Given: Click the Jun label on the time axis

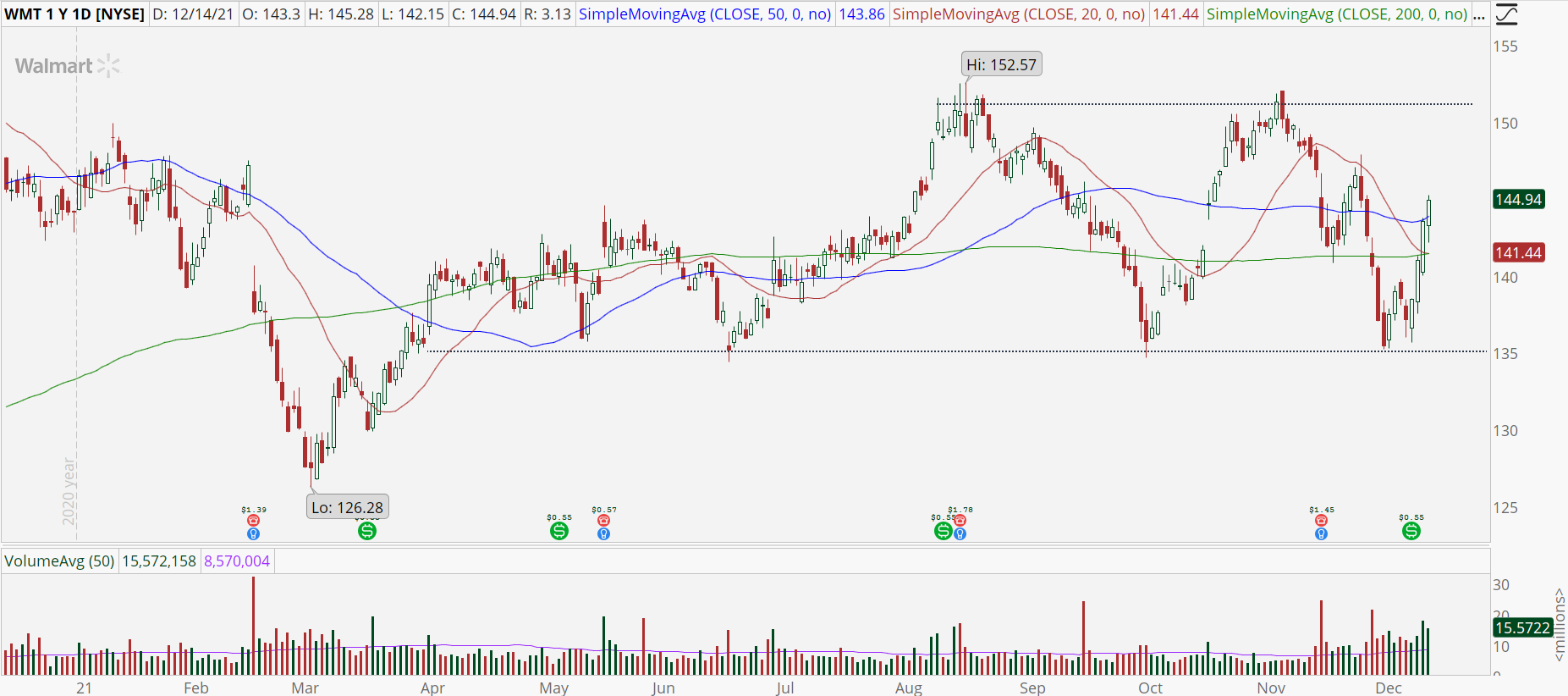Looking at the screenshot, I should coord(663,688).
